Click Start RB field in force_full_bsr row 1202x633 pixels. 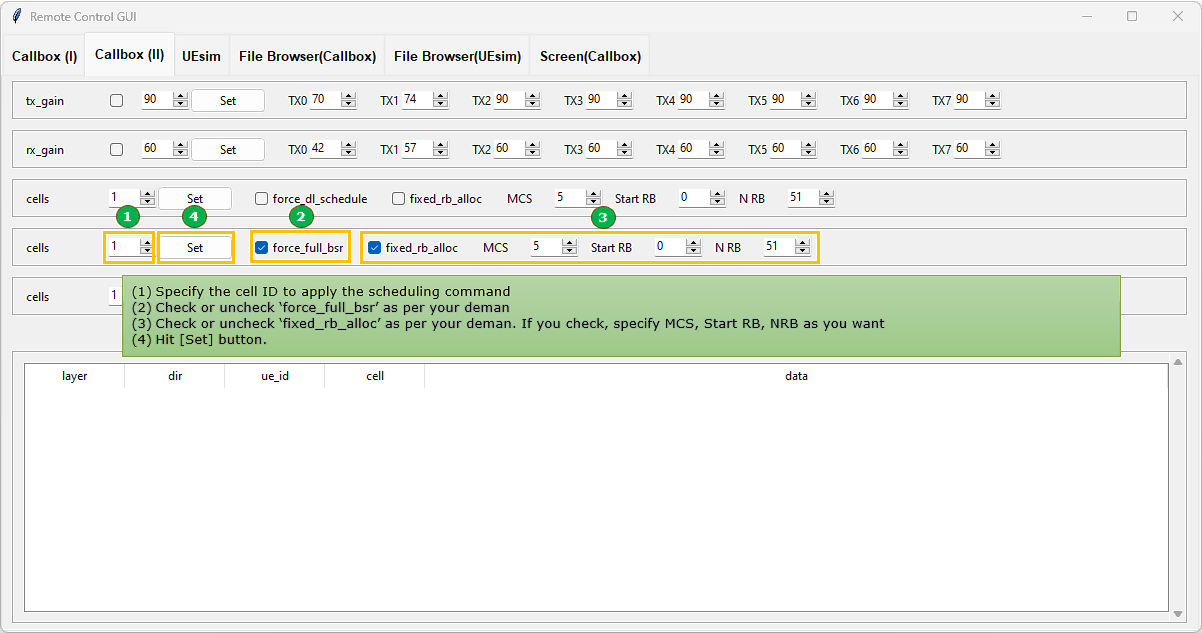tap(670, 247)
